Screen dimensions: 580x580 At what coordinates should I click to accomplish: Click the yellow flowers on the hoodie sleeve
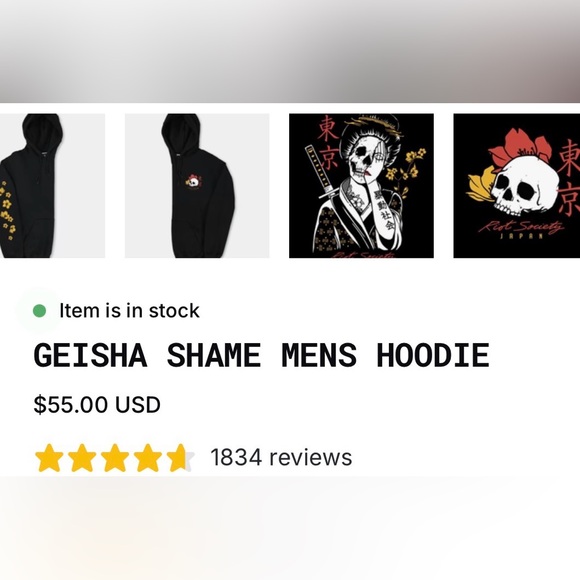point(7,209)
